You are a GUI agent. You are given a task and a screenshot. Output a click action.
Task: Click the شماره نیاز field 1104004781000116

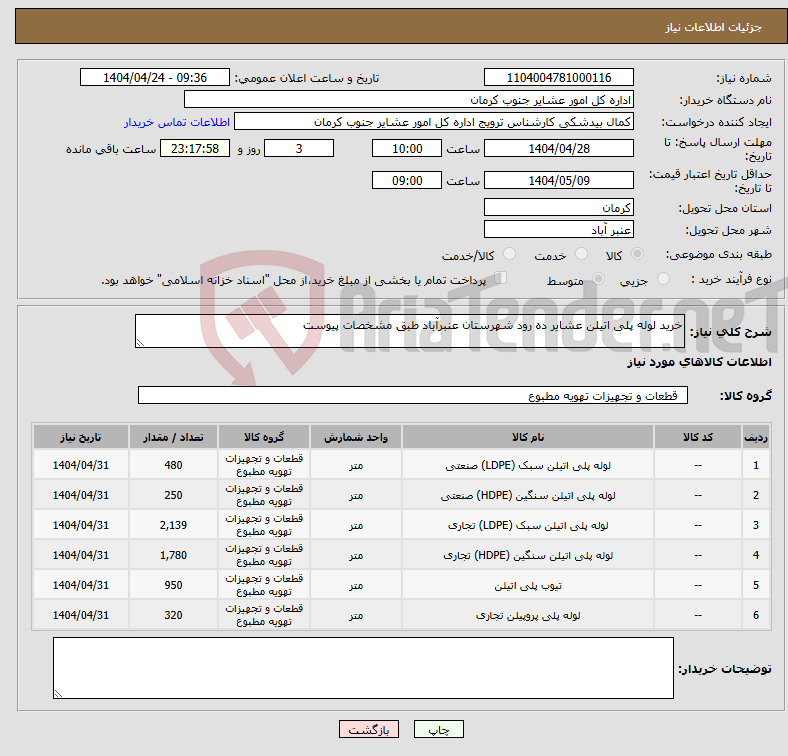pyautogui.click(x=558, y=77)
